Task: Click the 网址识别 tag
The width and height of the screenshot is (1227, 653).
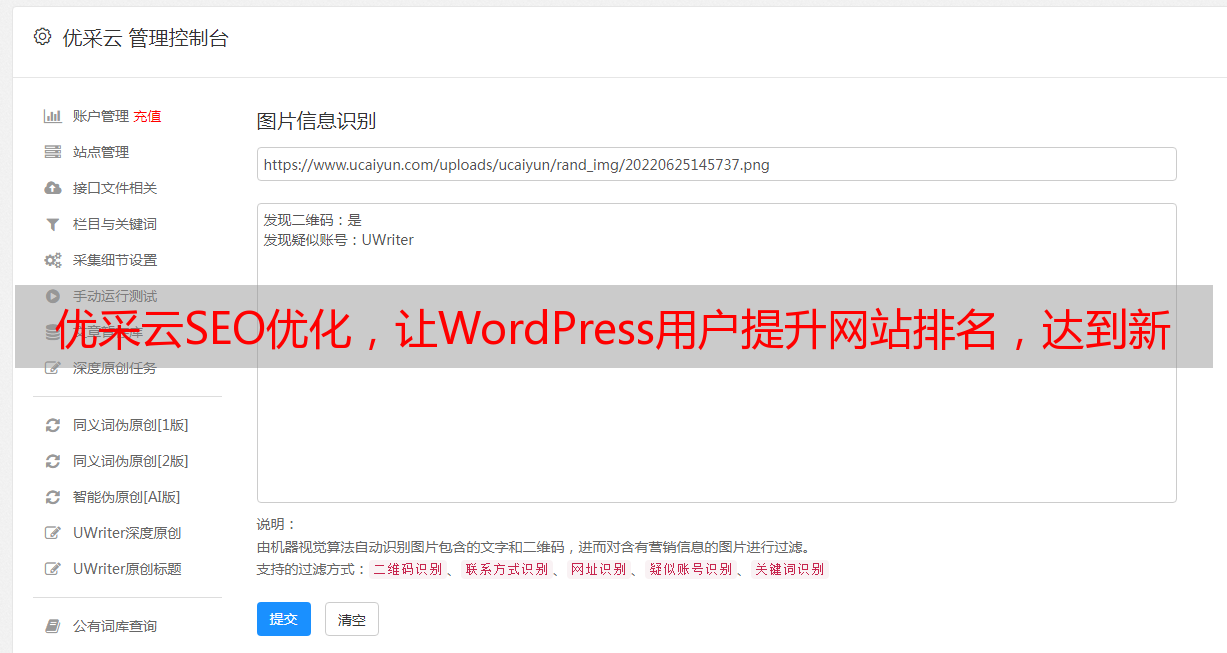Action: point(598,569)
